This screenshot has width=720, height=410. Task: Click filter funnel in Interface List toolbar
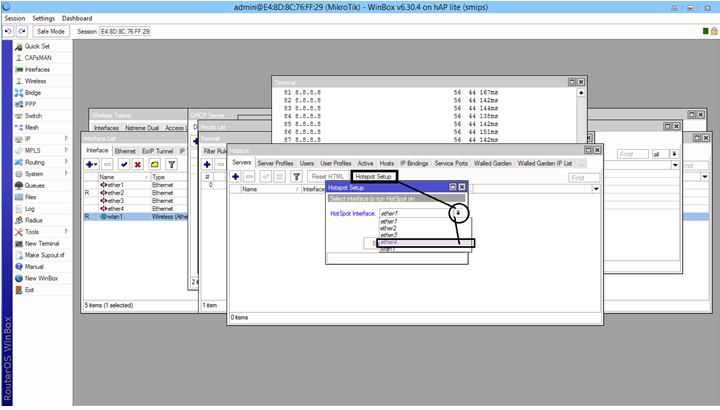[x=171, y=164]
